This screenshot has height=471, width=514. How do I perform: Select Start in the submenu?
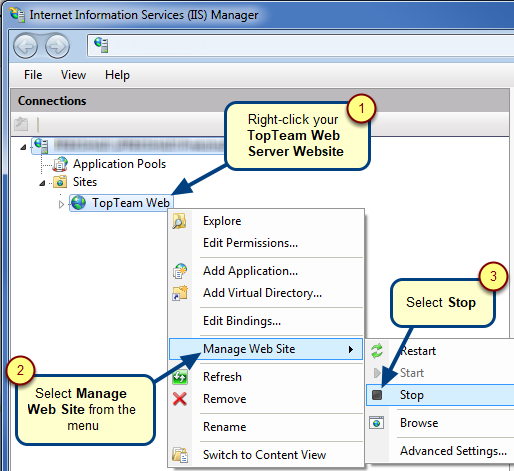[x=440, y=373]
